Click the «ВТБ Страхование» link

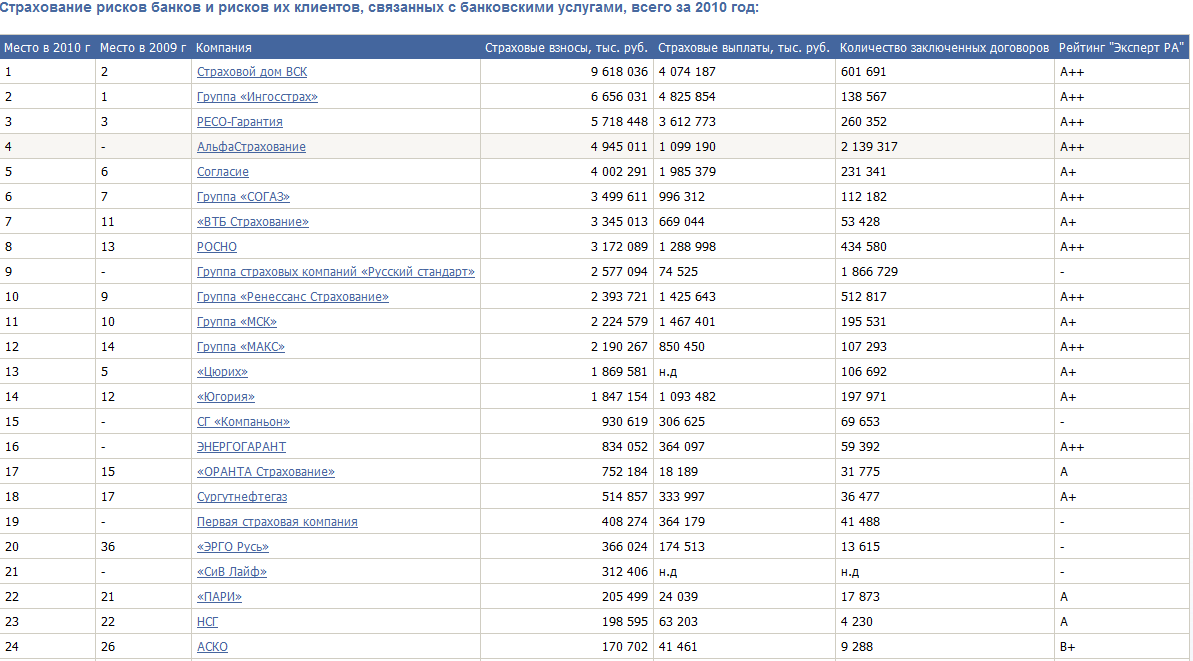pos(253,222)
